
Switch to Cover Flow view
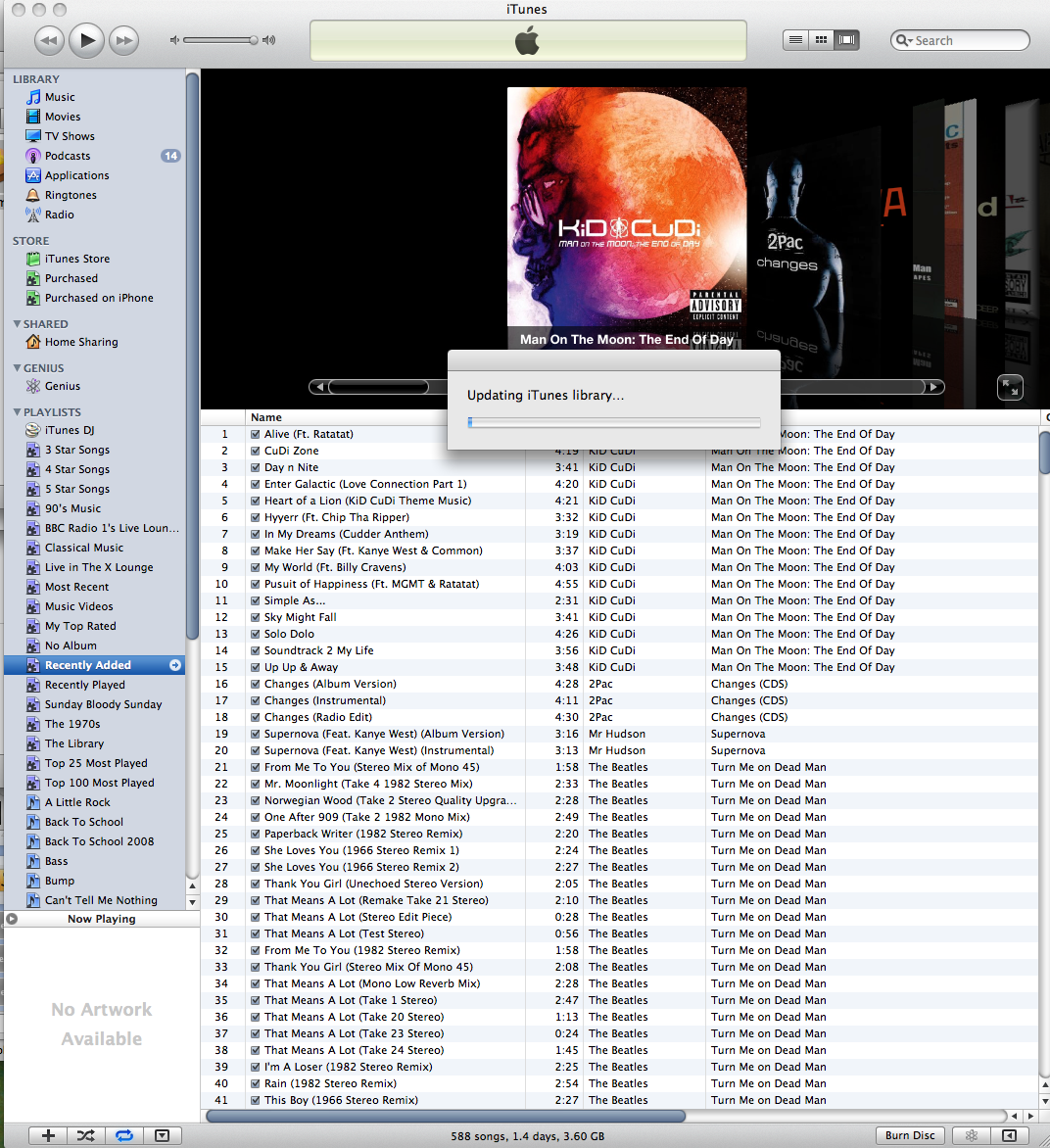(846, 40)
